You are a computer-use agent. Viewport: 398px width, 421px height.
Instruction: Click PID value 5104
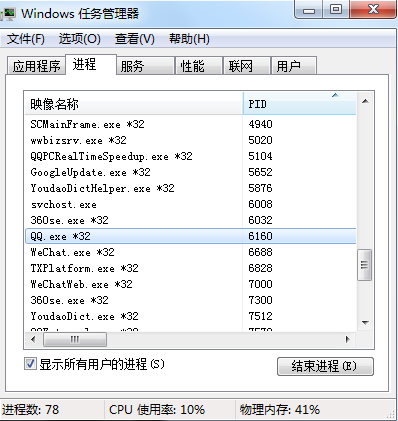(260, 156)
